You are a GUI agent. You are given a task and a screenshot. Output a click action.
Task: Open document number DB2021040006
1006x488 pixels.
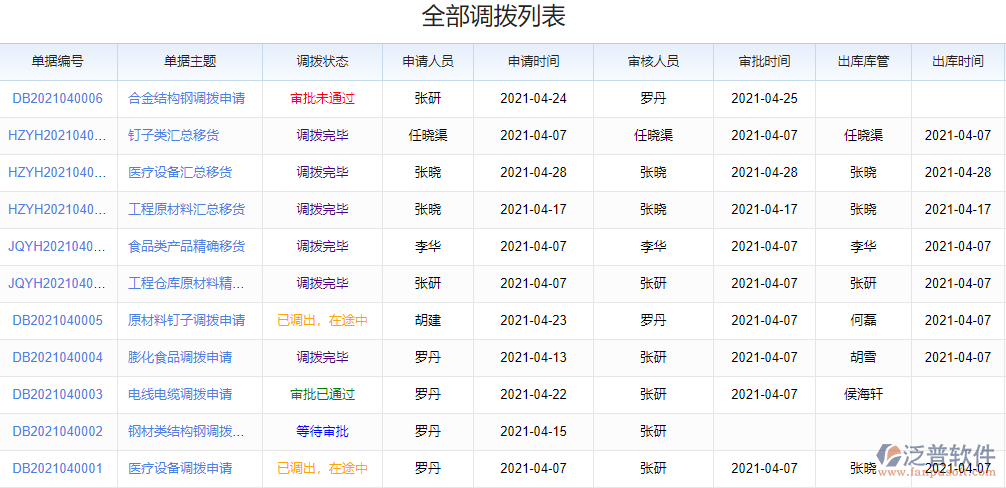point(57,99)
